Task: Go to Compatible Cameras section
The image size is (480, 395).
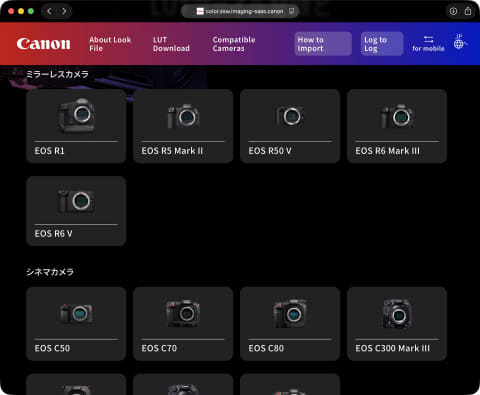Action: 234,44
